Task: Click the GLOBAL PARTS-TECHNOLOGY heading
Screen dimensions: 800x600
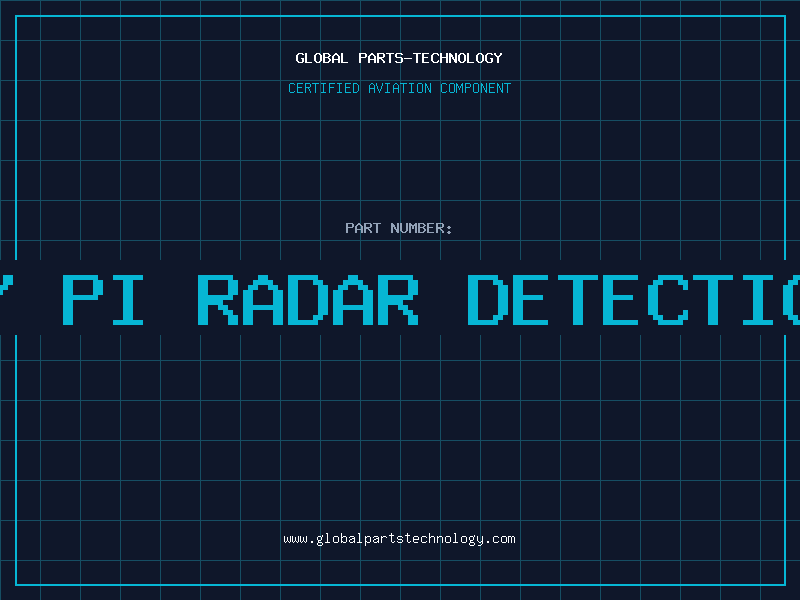Action: coord(399,58)
